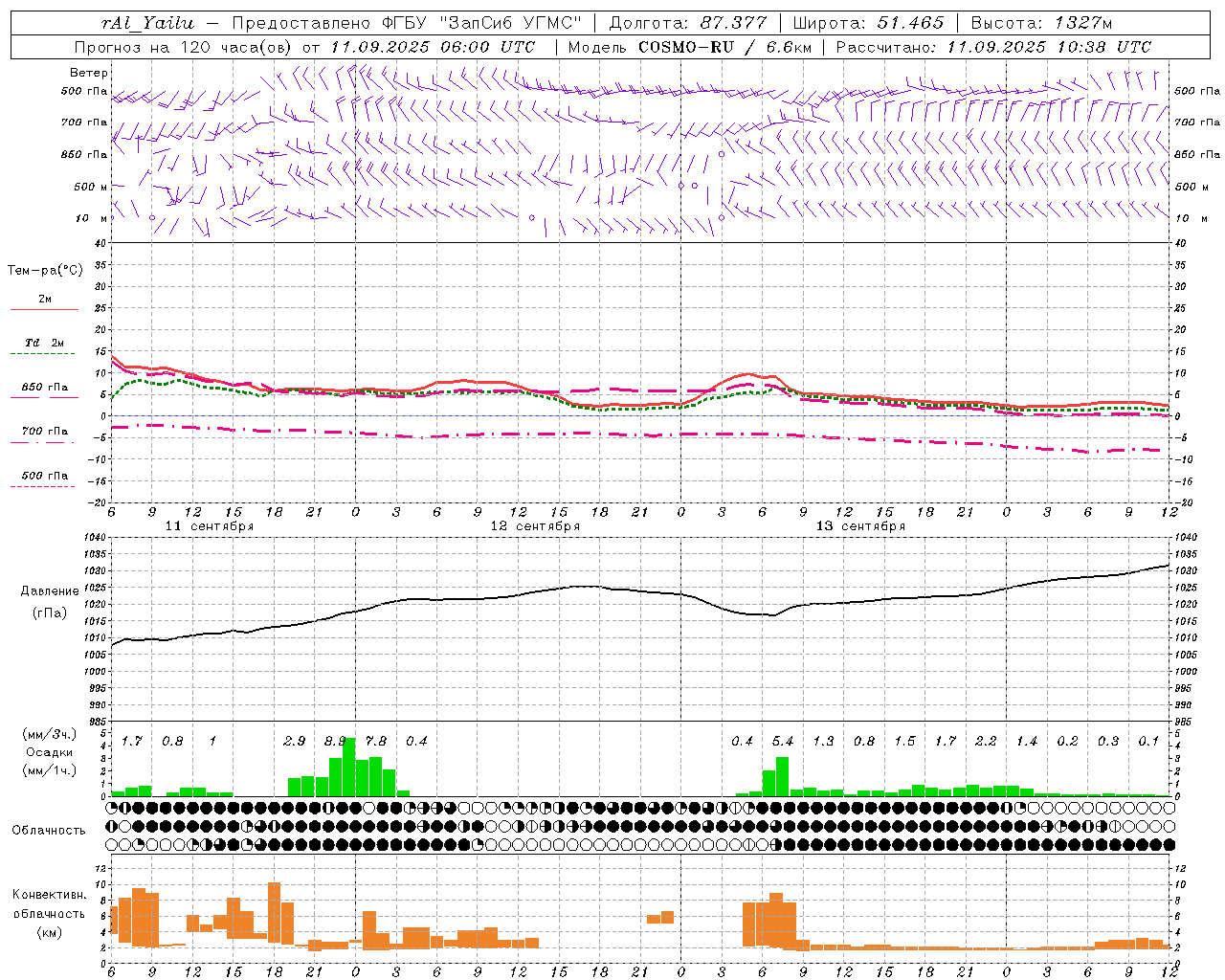Click the tallest orange convective cloud bar
This screenshot has width=1225, height=980.
(x=275, y=913)
